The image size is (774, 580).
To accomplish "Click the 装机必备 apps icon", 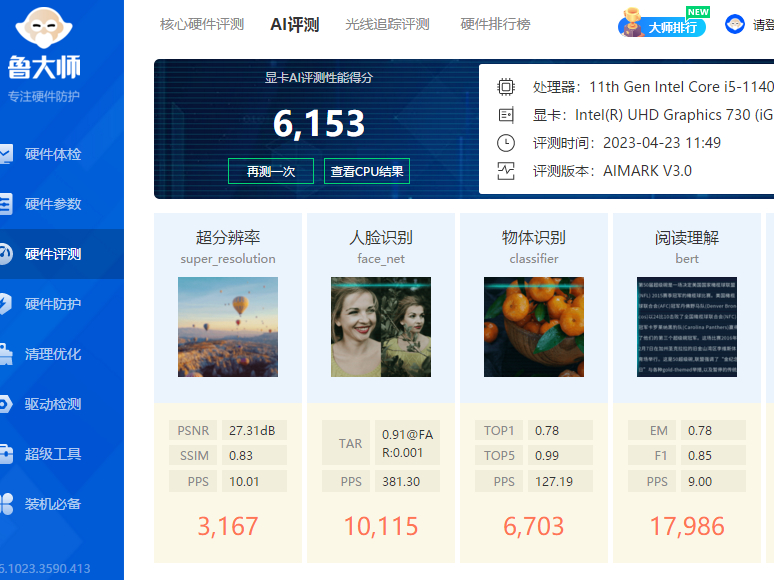I will [x=6, y=503].
